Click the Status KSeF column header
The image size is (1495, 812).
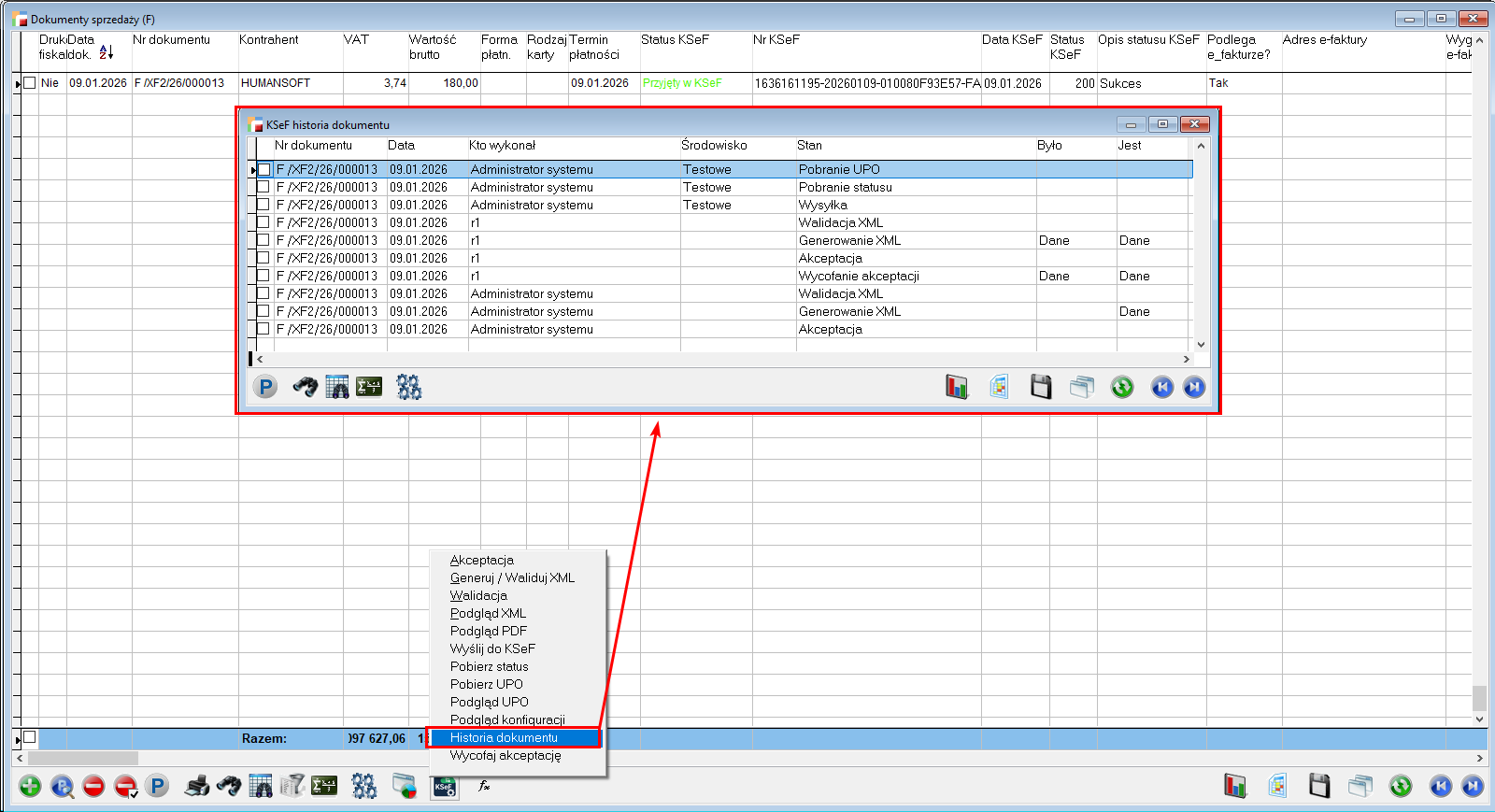675,40
